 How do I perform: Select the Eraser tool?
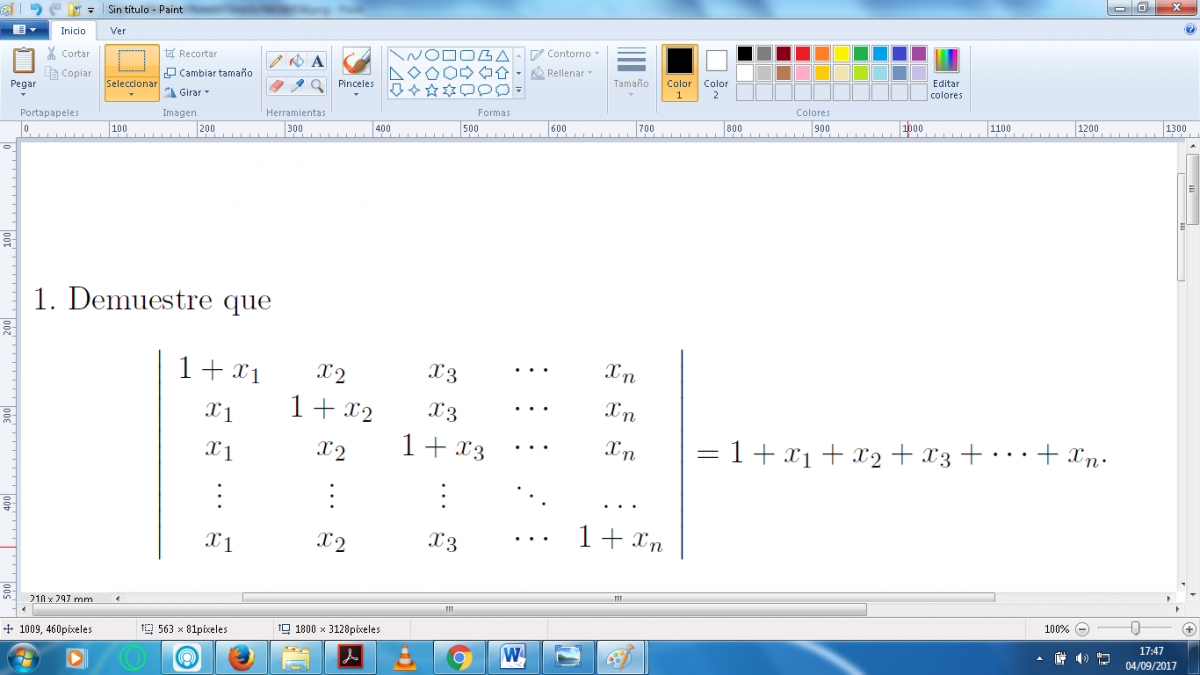click(x=277, y=86)
